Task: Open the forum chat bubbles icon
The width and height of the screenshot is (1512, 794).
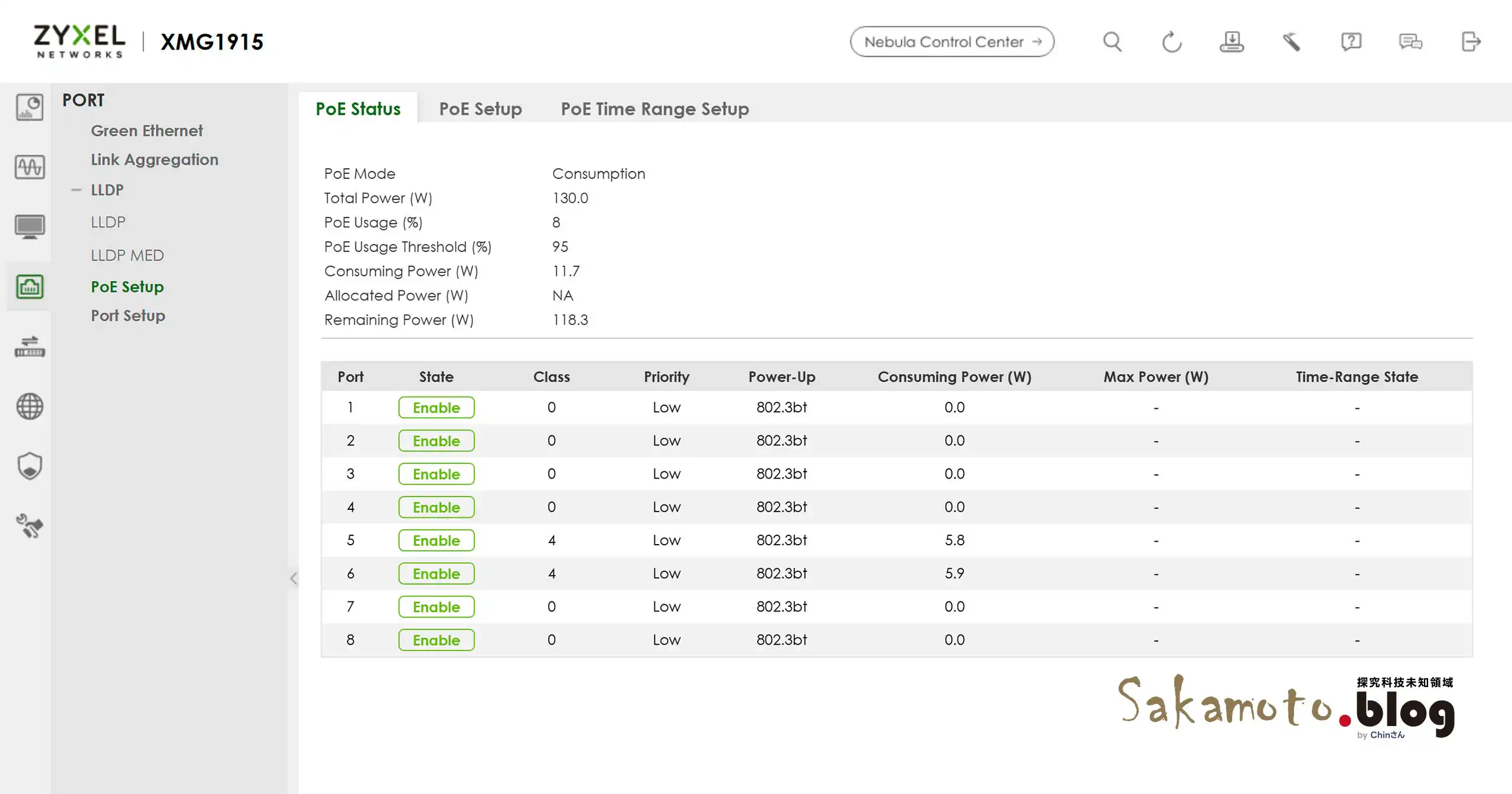Action: [1410, 42]
